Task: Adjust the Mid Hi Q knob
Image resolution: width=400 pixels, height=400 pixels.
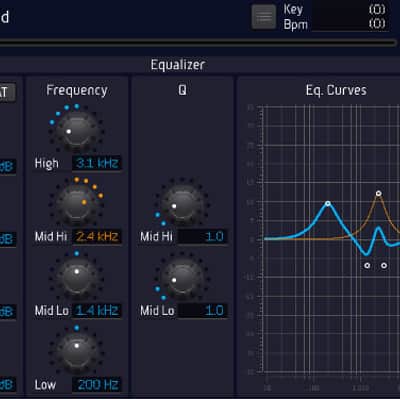Action: coord(182,205)
